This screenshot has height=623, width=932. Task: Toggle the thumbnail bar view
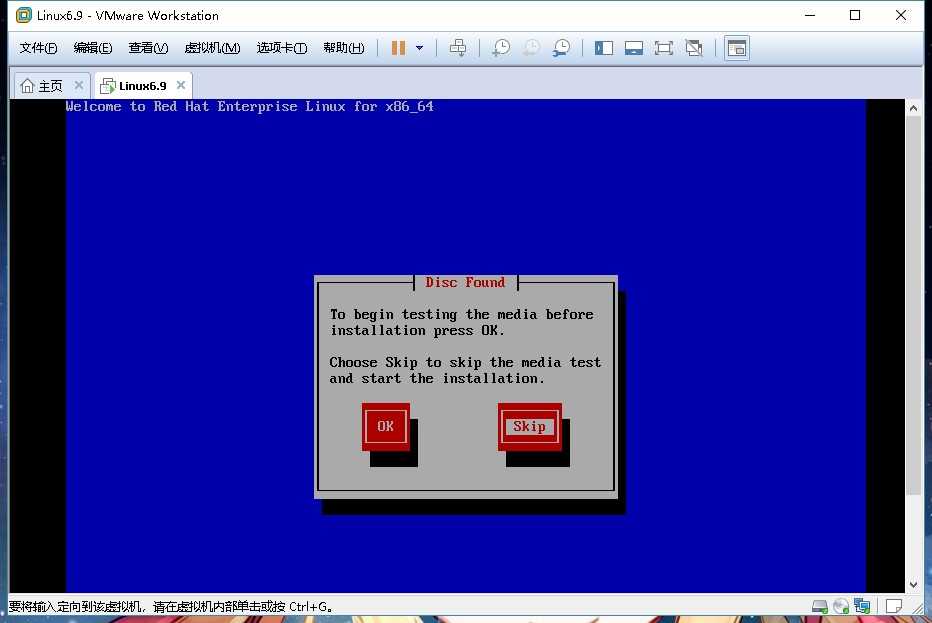click(634, 48)
